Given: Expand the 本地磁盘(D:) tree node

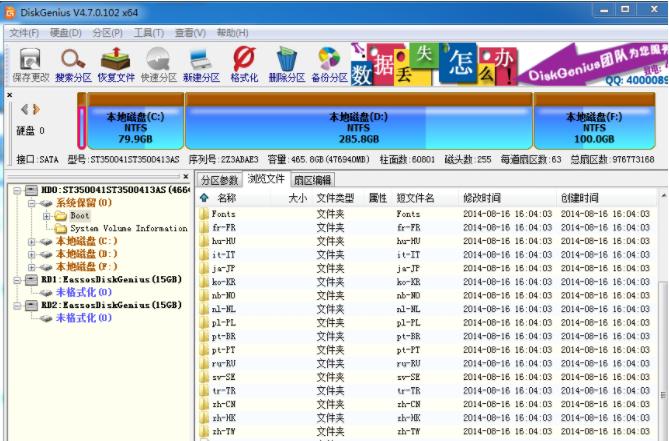Looking at the screenshot, I should point(31,254).
